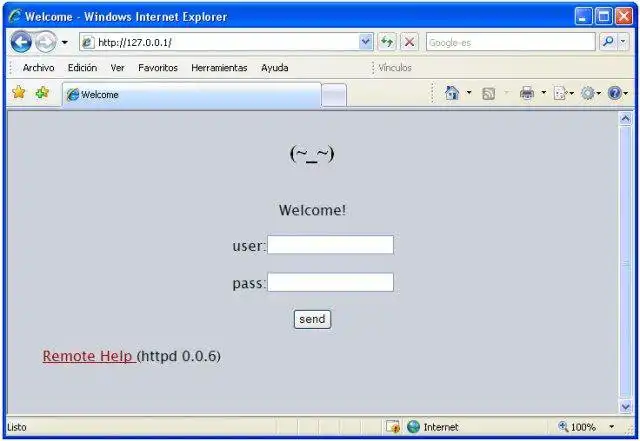Image resolution: width=640 pixels, height=441 pixels.
Task: Click the send button
Action: (312, 319)
